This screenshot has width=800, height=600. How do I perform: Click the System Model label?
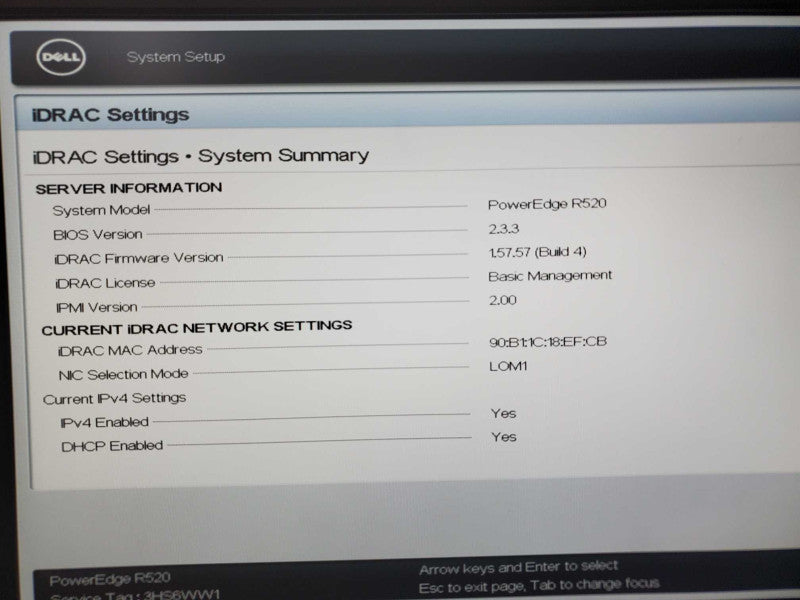point(101,210)
